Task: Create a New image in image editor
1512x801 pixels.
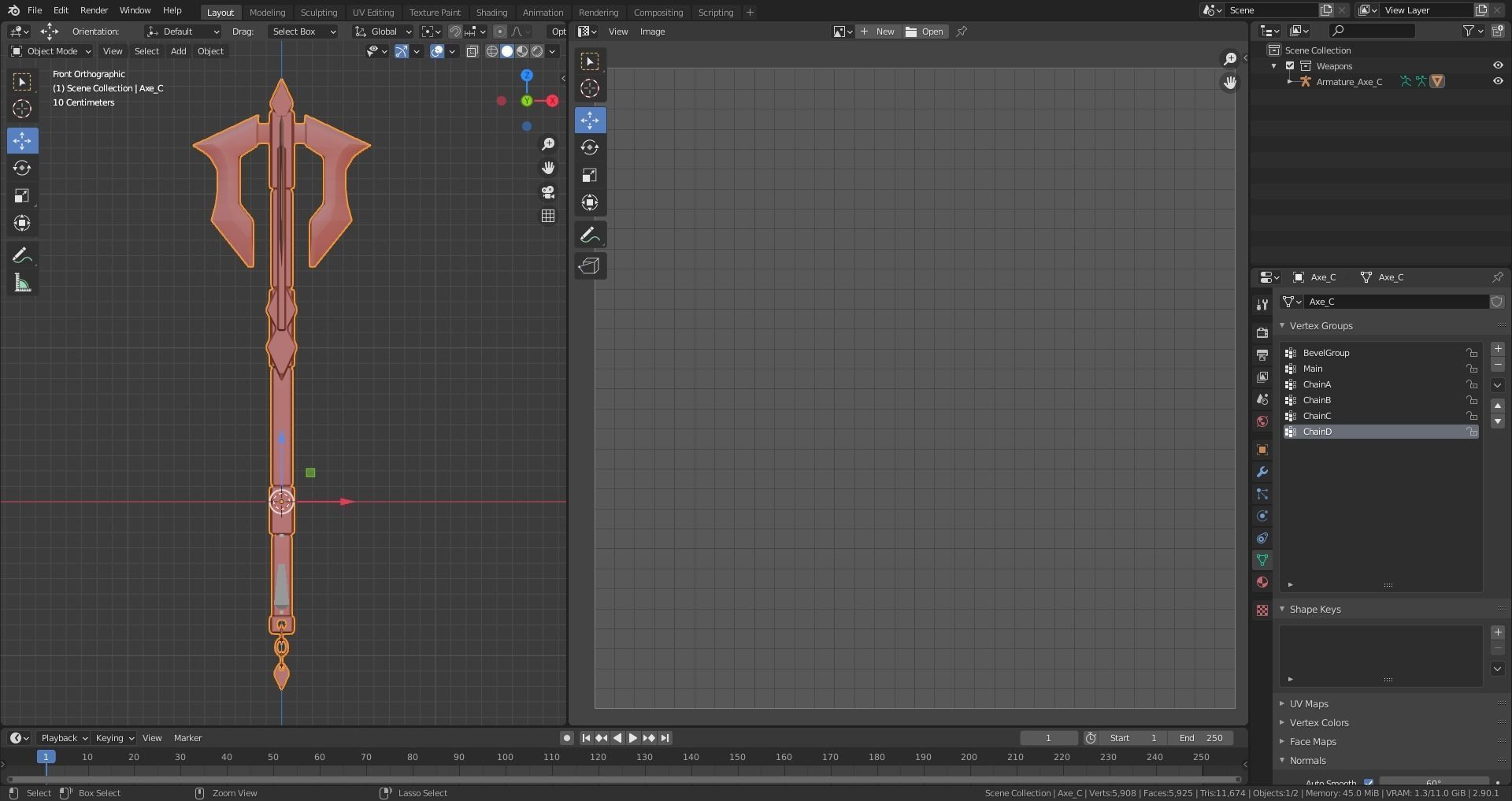Action: [x=878, y=32]
